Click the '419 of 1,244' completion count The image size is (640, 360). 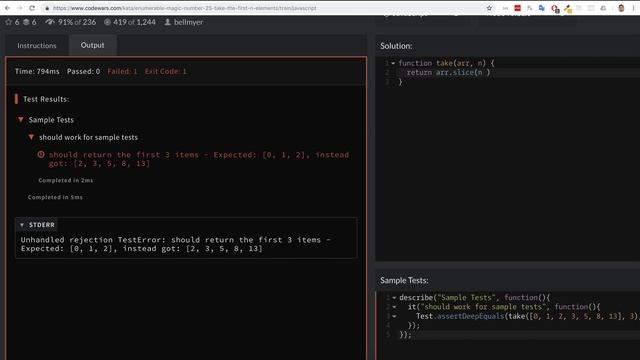click(134, 22)
